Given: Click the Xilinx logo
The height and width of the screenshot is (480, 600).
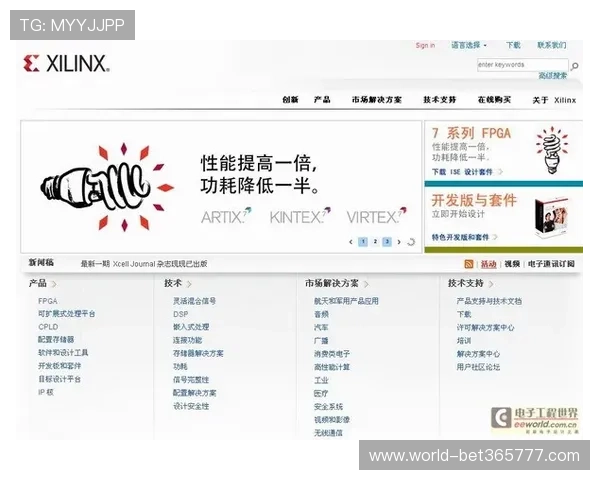Looking at the screenshot, I should tap(67, 63).
